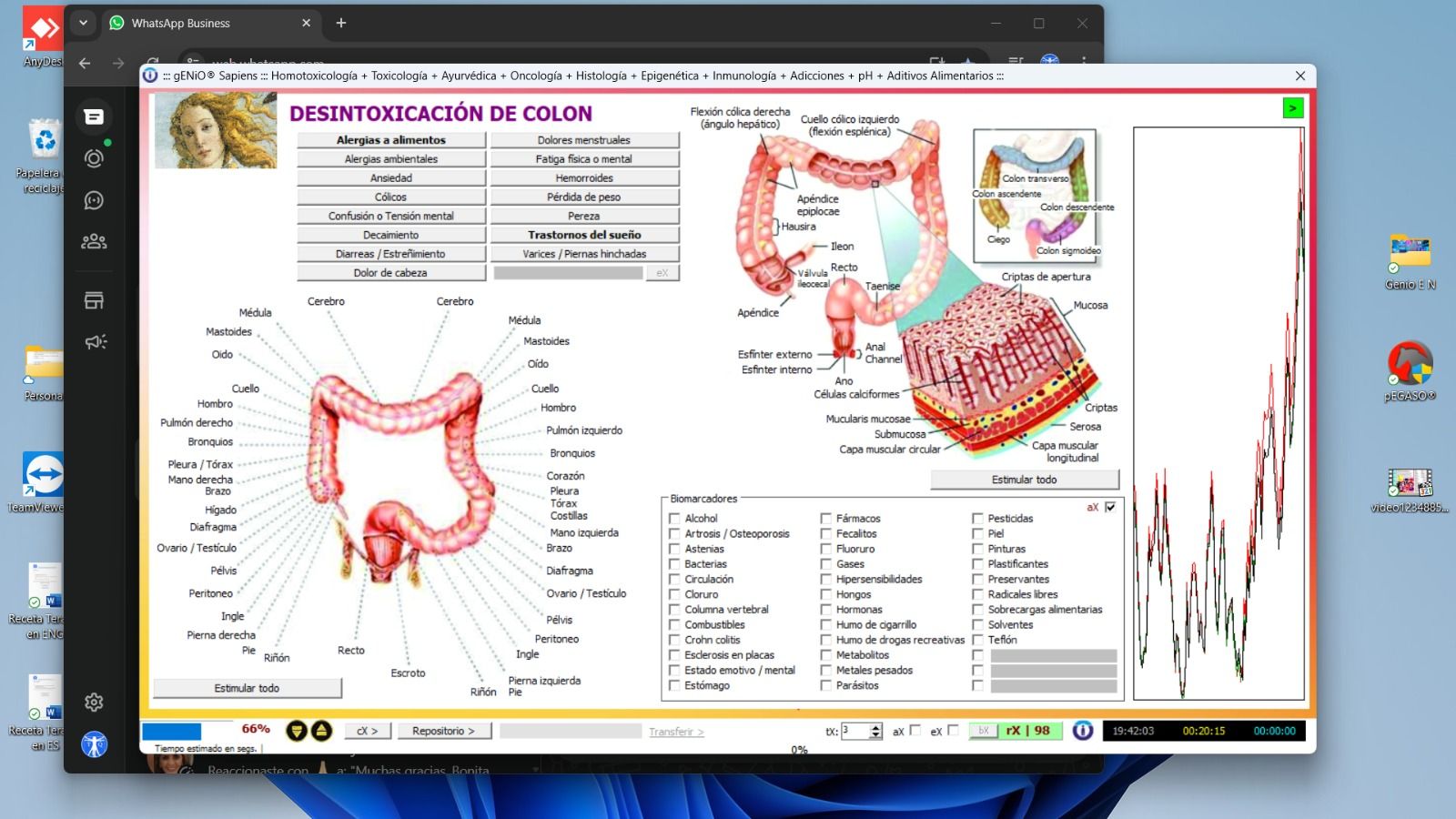Toggle the checked aX box in Biomarcadores
The image size is (1456, 819).
tap(1110, 507)
